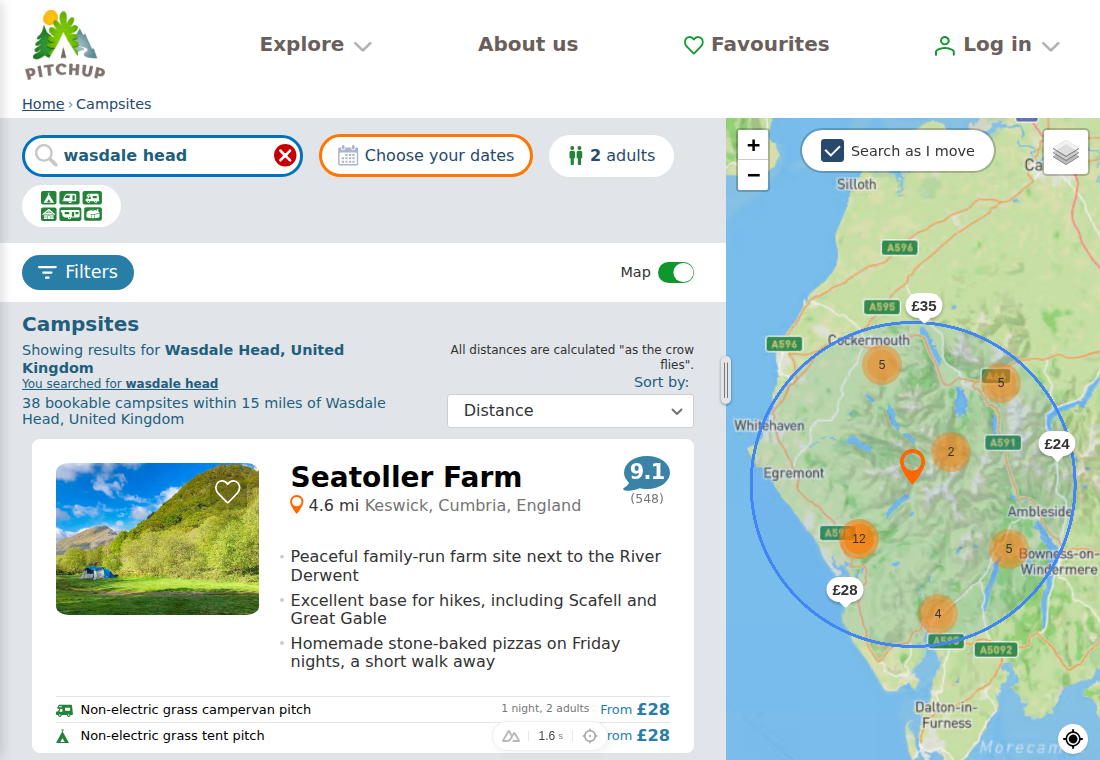Expand the Log in menu
The image size is (1100, 760).
coord(996,45)
